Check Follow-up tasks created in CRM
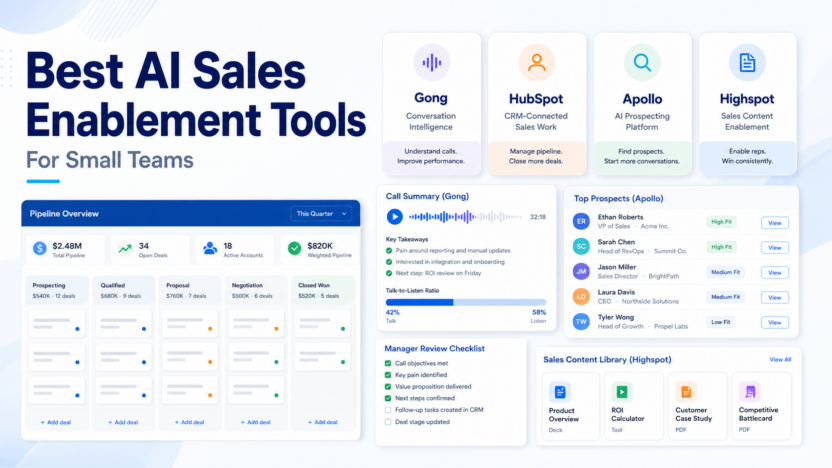 (388, 410)
